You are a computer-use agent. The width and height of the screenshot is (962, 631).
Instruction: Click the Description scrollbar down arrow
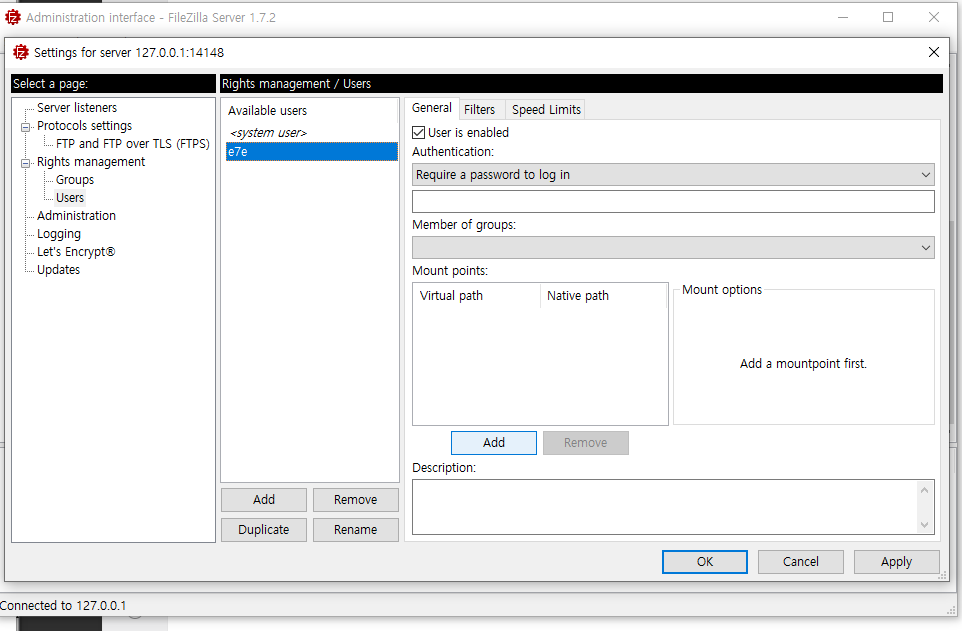click(x=925, y=525)
